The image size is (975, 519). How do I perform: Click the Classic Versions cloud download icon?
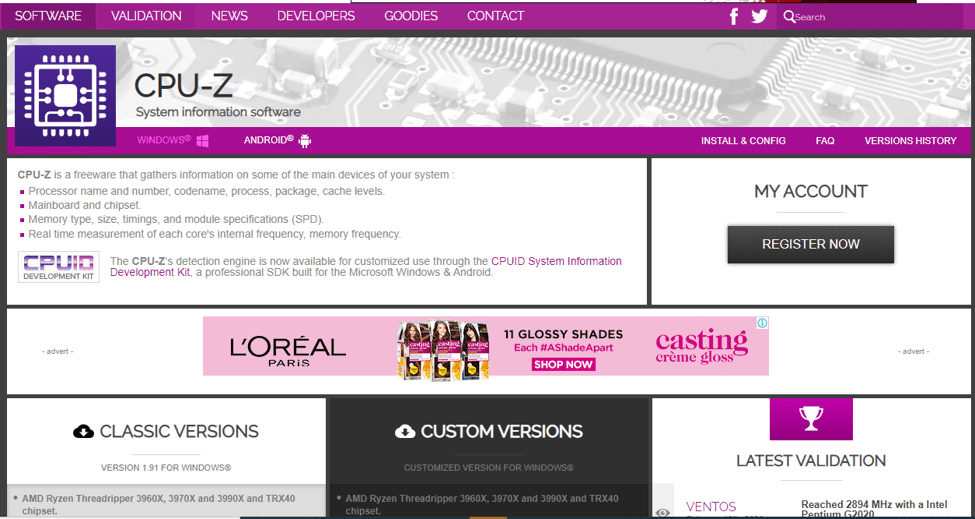pos(84,432)
